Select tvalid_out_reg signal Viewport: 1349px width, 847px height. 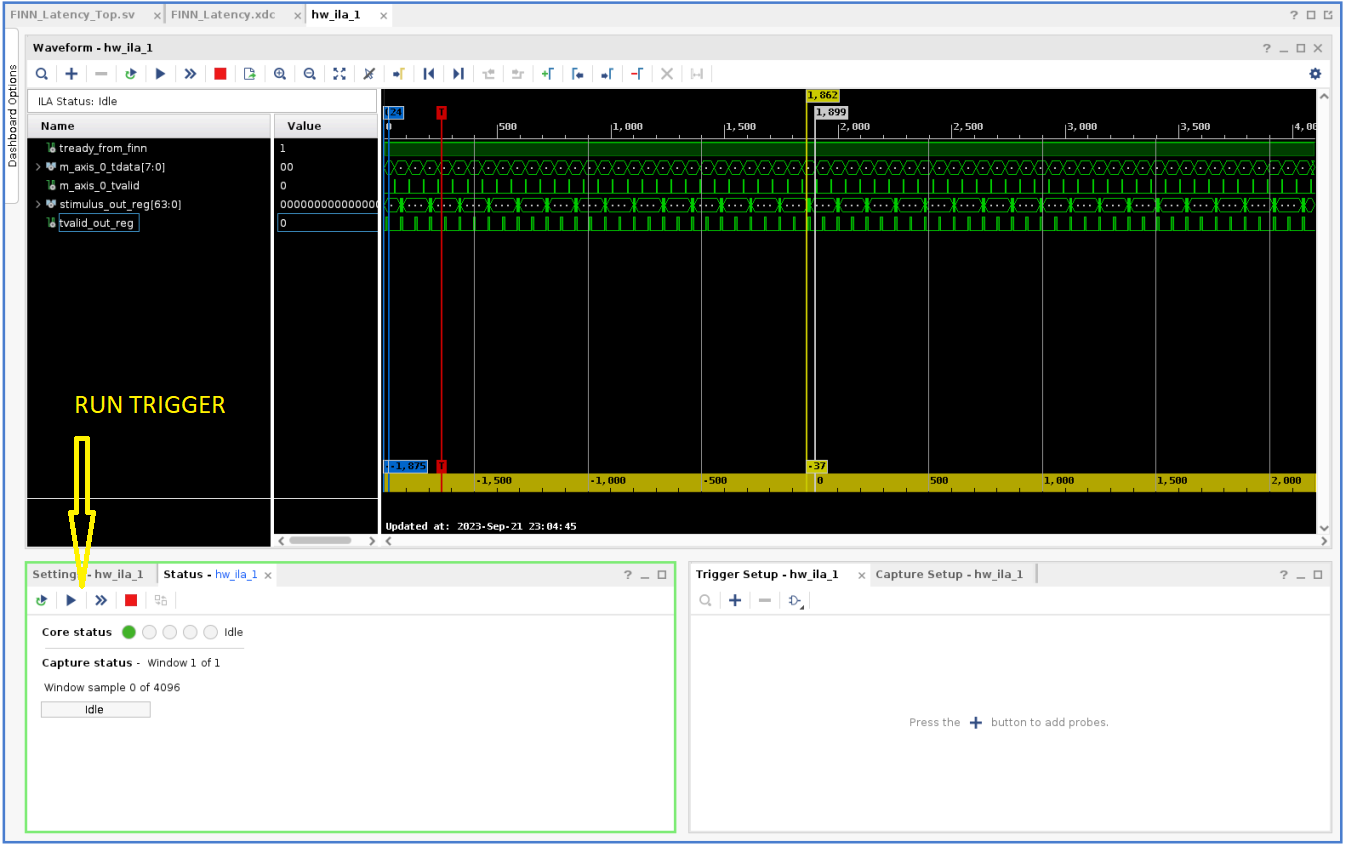pyautogui.click(x=97, y=223)
